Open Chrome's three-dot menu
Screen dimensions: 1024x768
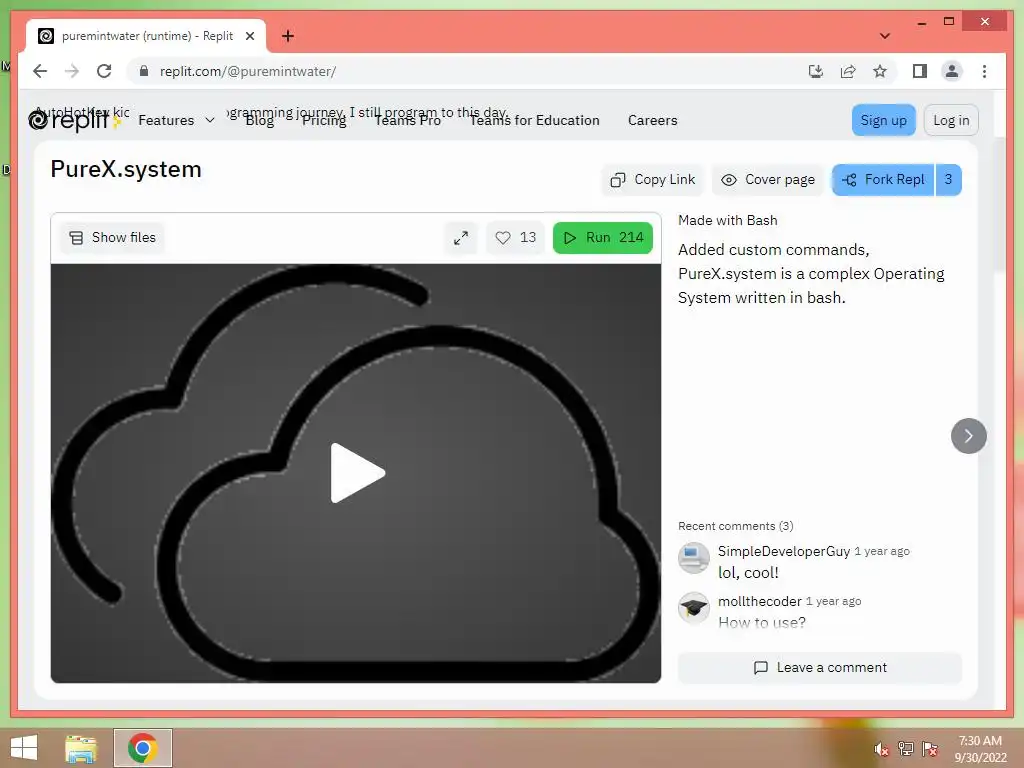tap(984, 71)
